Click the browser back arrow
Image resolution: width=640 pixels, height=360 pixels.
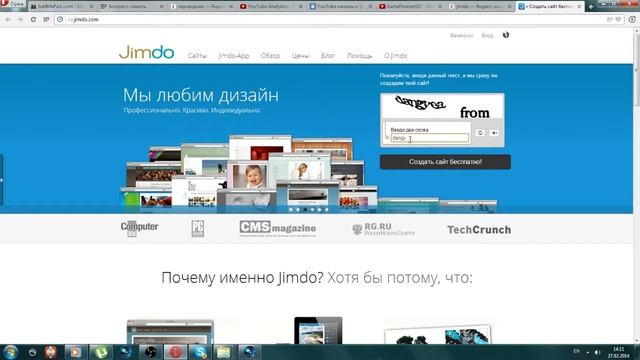coord(8,20)
